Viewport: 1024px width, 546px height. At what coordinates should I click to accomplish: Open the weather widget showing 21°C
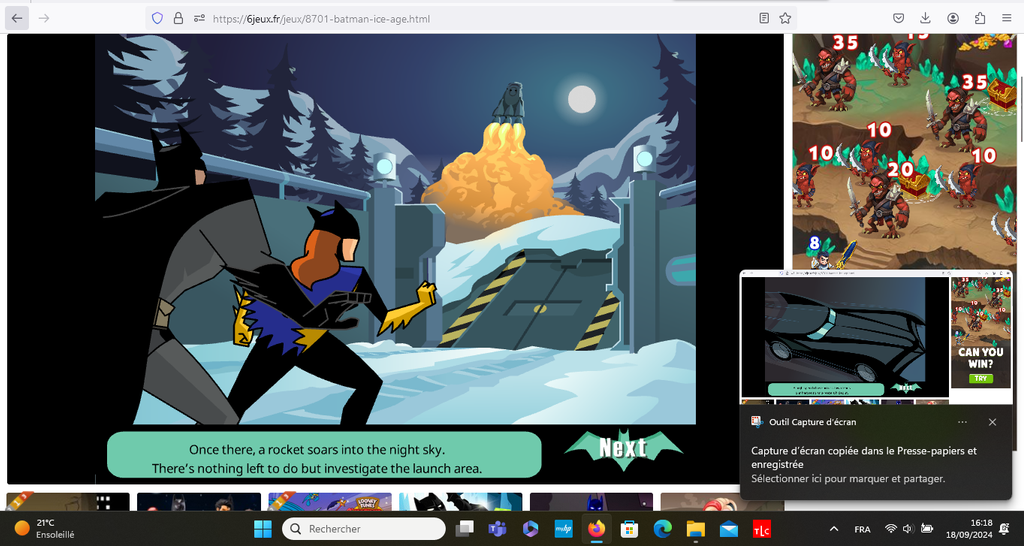[x=44, y=528]
